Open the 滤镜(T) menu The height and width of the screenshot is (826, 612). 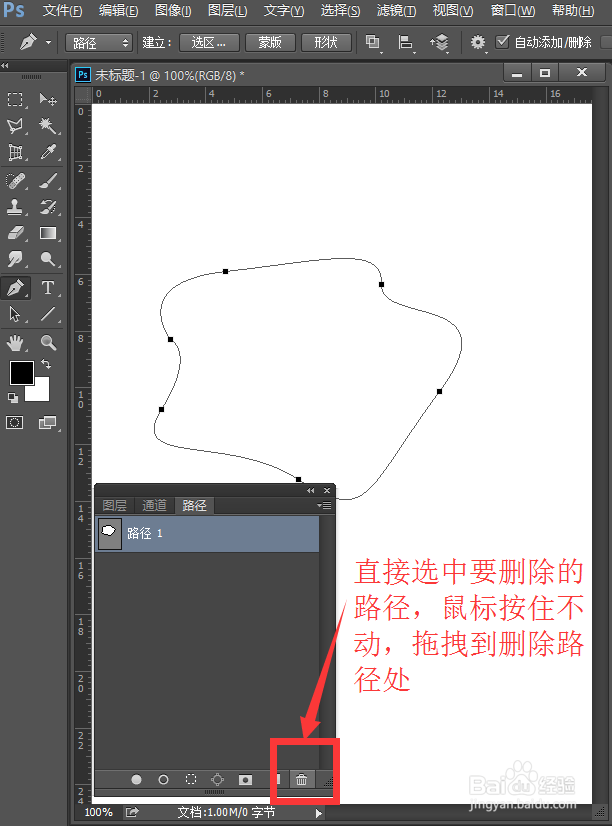point(397,11)
